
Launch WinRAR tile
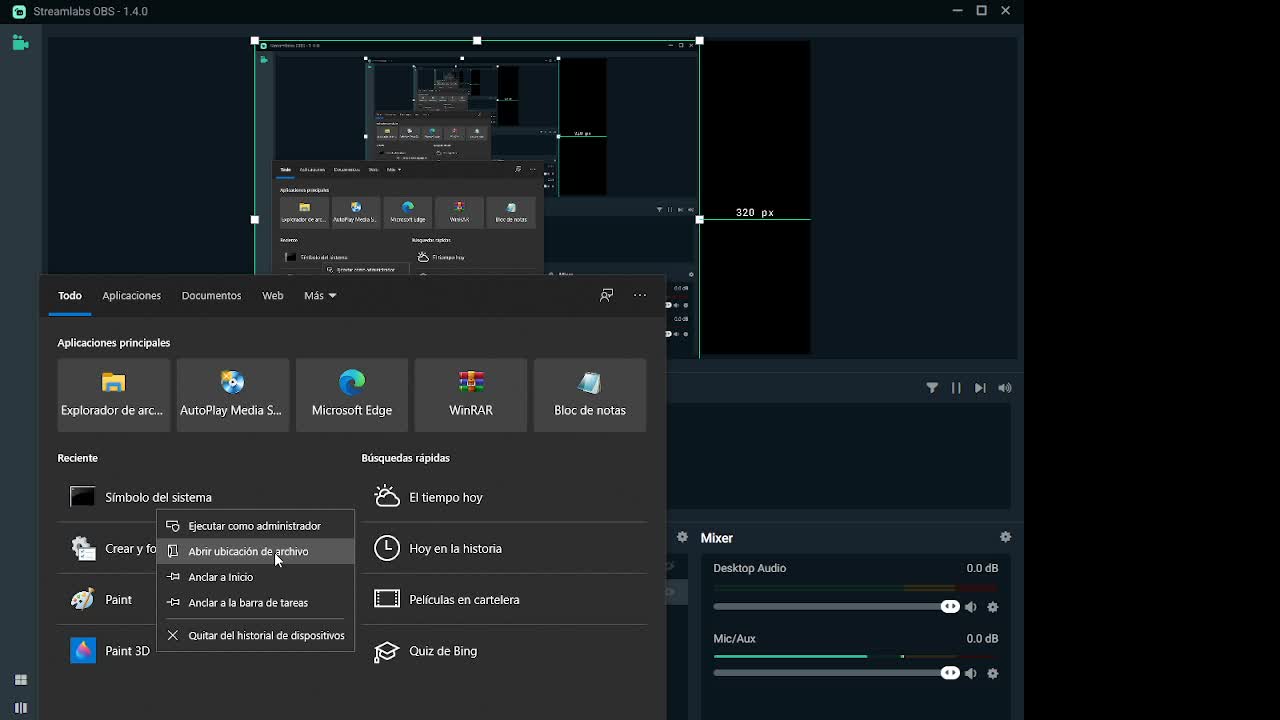click(471, 395)
